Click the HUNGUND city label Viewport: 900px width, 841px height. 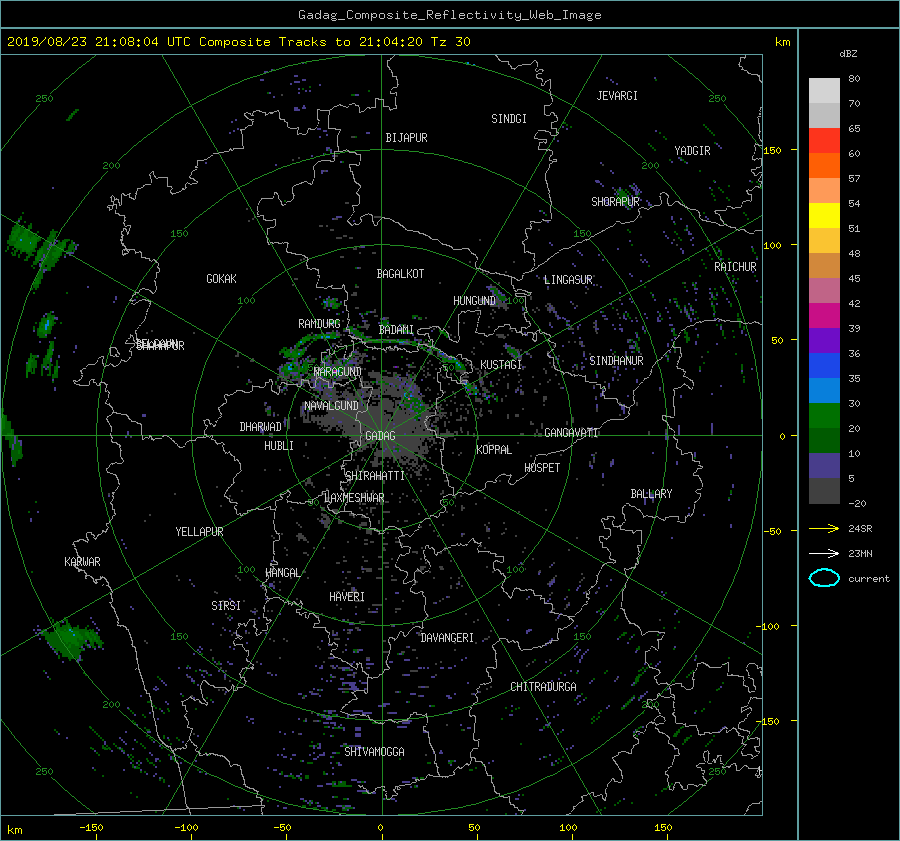[x=474, y=301]
